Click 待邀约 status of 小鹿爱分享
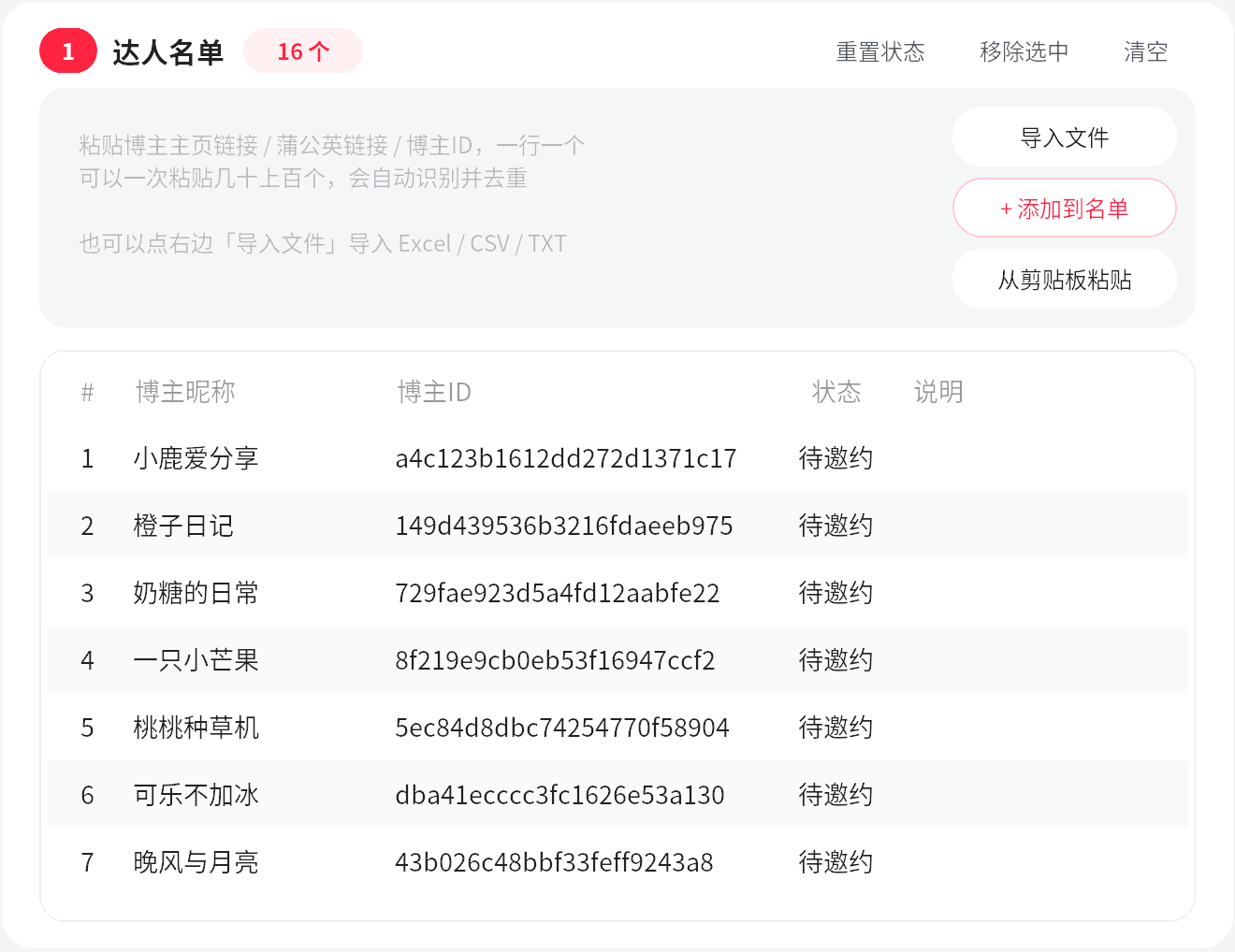The height and width of the screenshot is (952, 1235). point(835,458)
